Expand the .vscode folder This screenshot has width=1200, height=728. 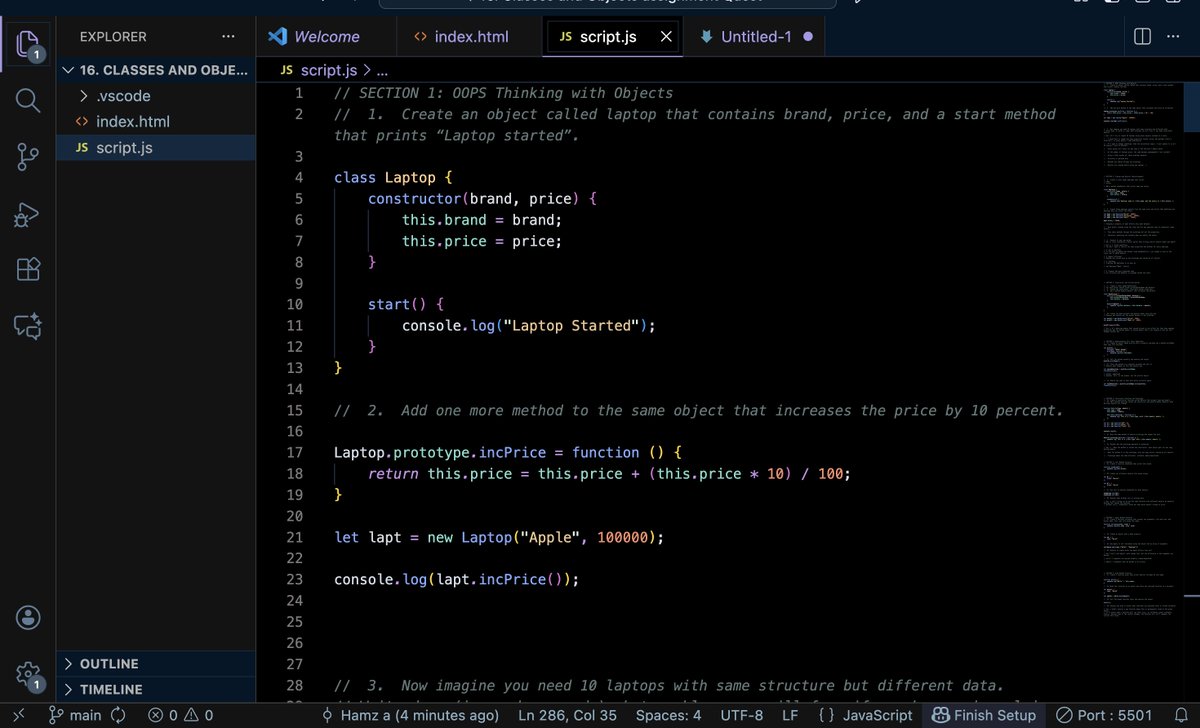(x=155, y=96)
